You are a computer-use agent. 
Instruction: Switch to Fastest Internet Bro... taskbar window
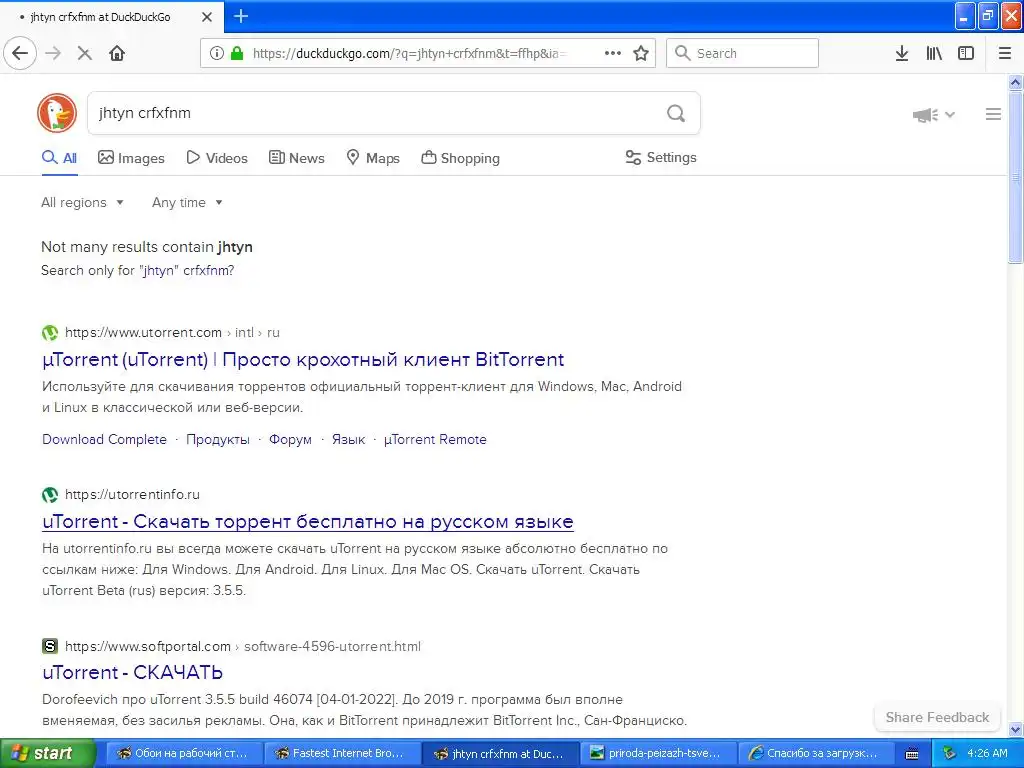pyautogui.click(x=342, y=753)
